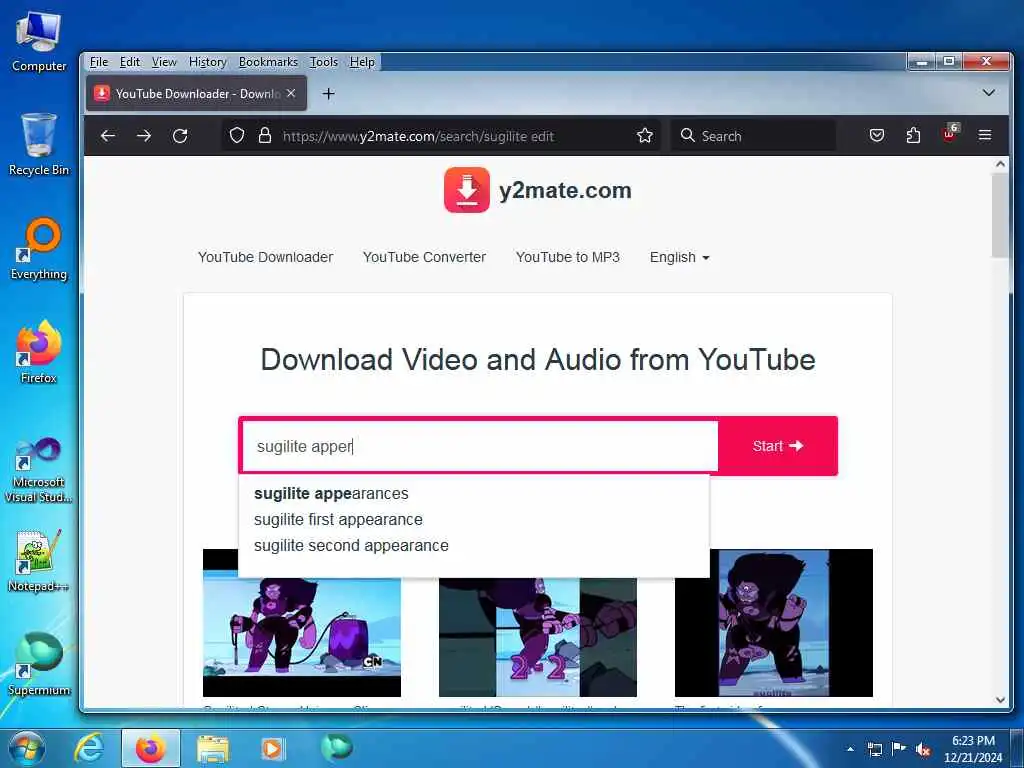The width and height of the screenshot is (1024, 768).
Task: Open the Computer desktop icon
Action: 39,42
